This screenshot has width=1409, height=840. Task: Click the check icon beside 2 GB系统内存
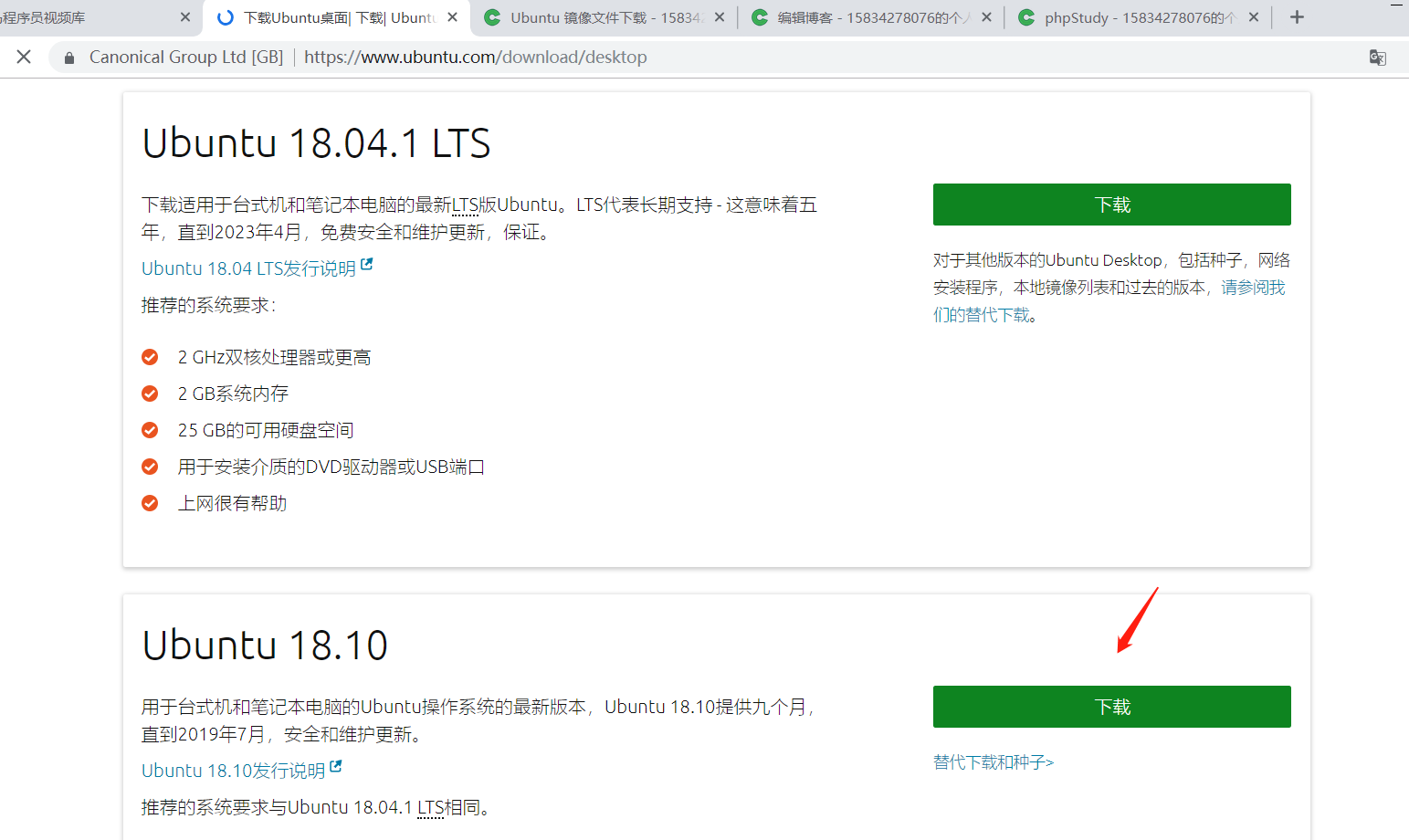point(150,394)
